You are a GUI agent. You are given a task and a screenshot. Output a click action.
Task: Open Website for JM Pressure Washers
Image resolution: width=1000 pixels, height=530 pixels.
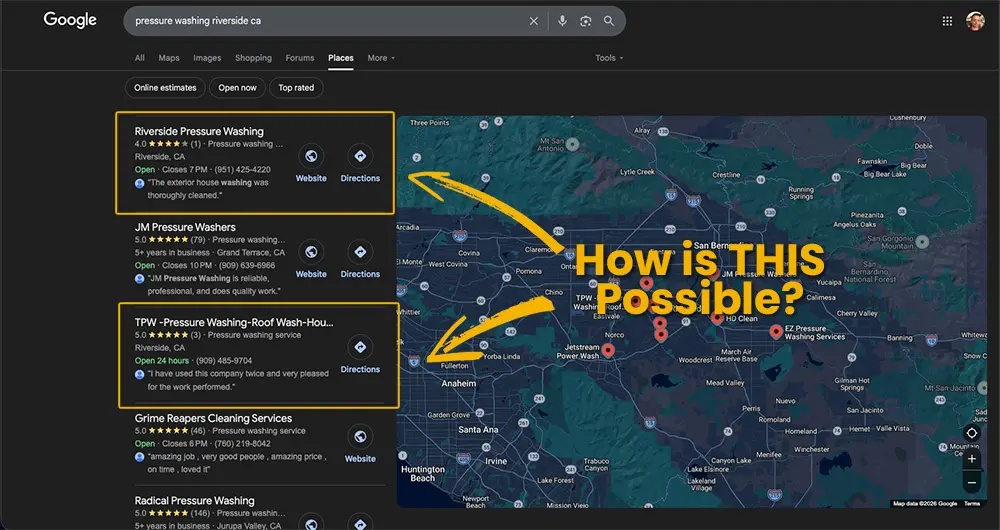[311, 260]
